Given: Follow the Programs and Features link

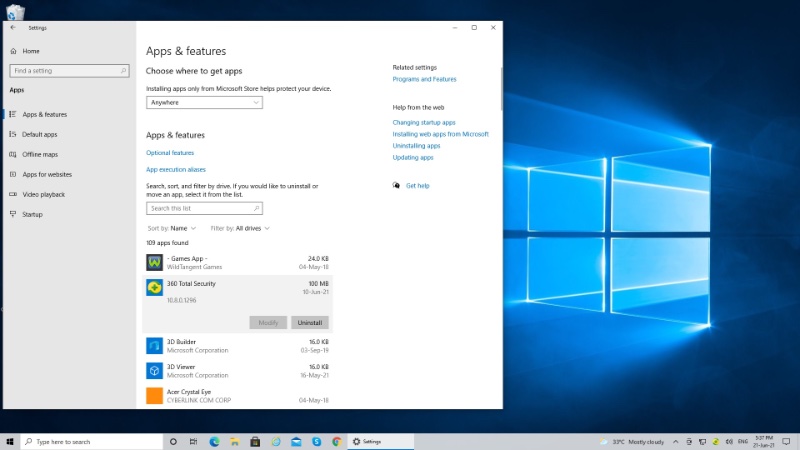Looking at the screenshot, I should [x=424, y=79].
